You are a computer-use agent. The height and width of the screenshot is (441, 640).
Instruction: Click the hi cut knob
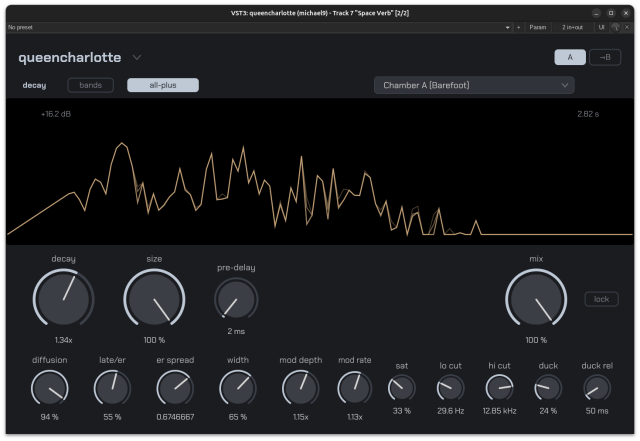pos(500,388)
